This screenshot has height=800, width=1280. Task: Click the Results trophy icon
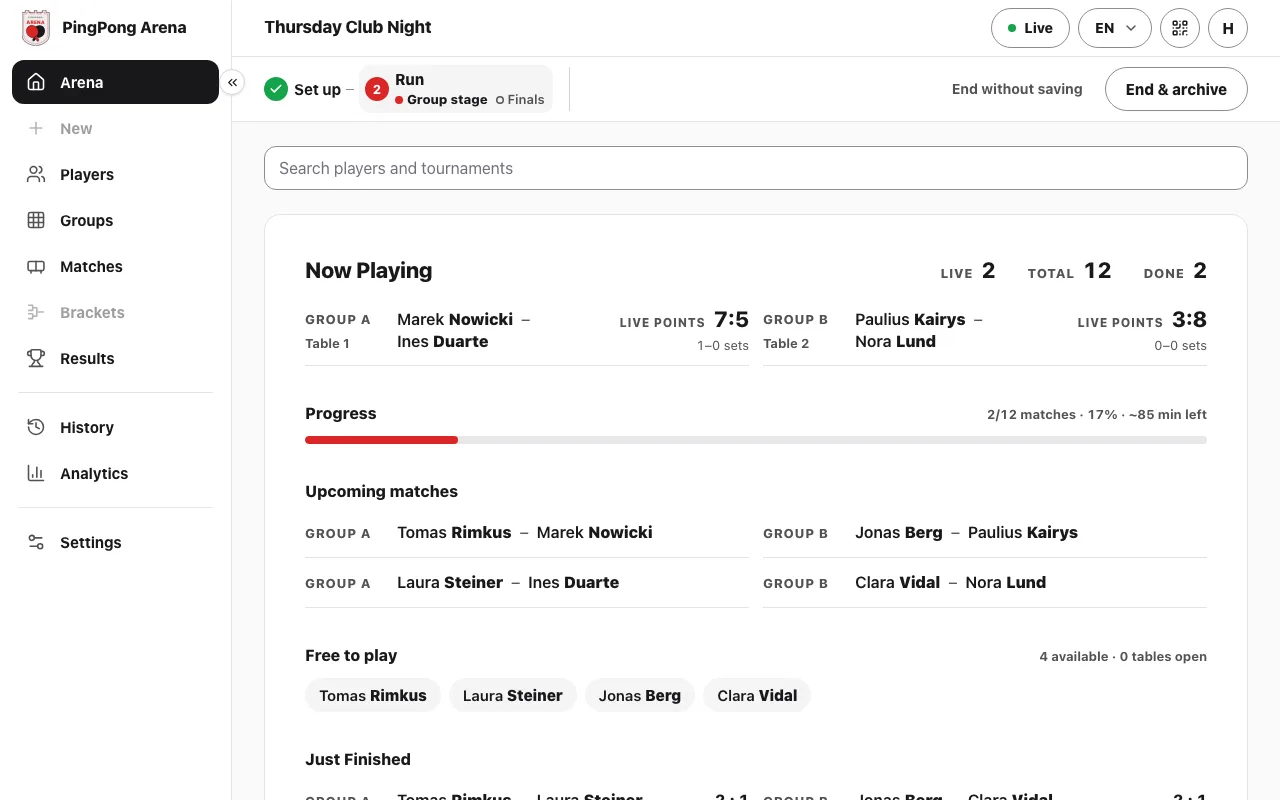(36, 358)
